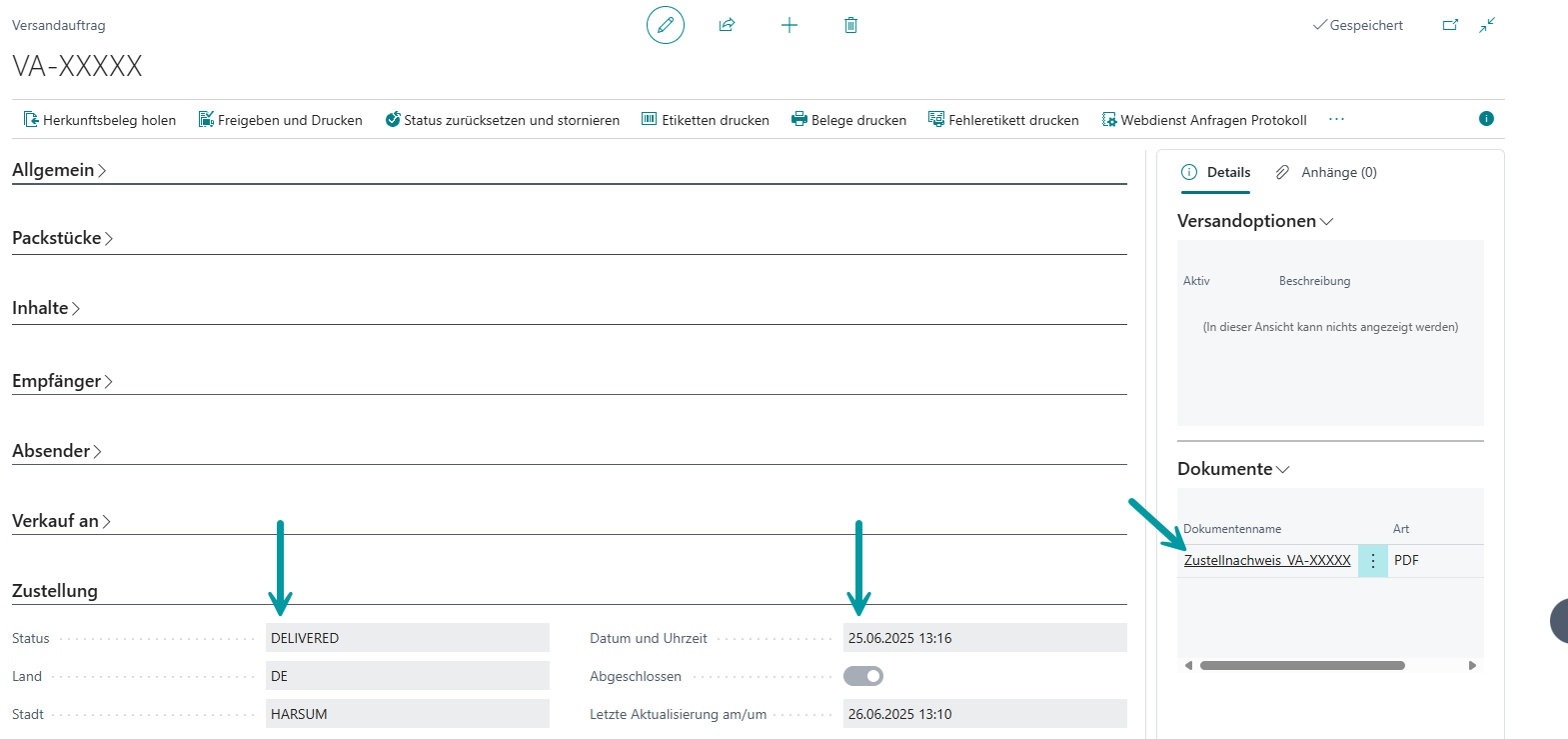Open page in new window icon

tap(1450, 25)
